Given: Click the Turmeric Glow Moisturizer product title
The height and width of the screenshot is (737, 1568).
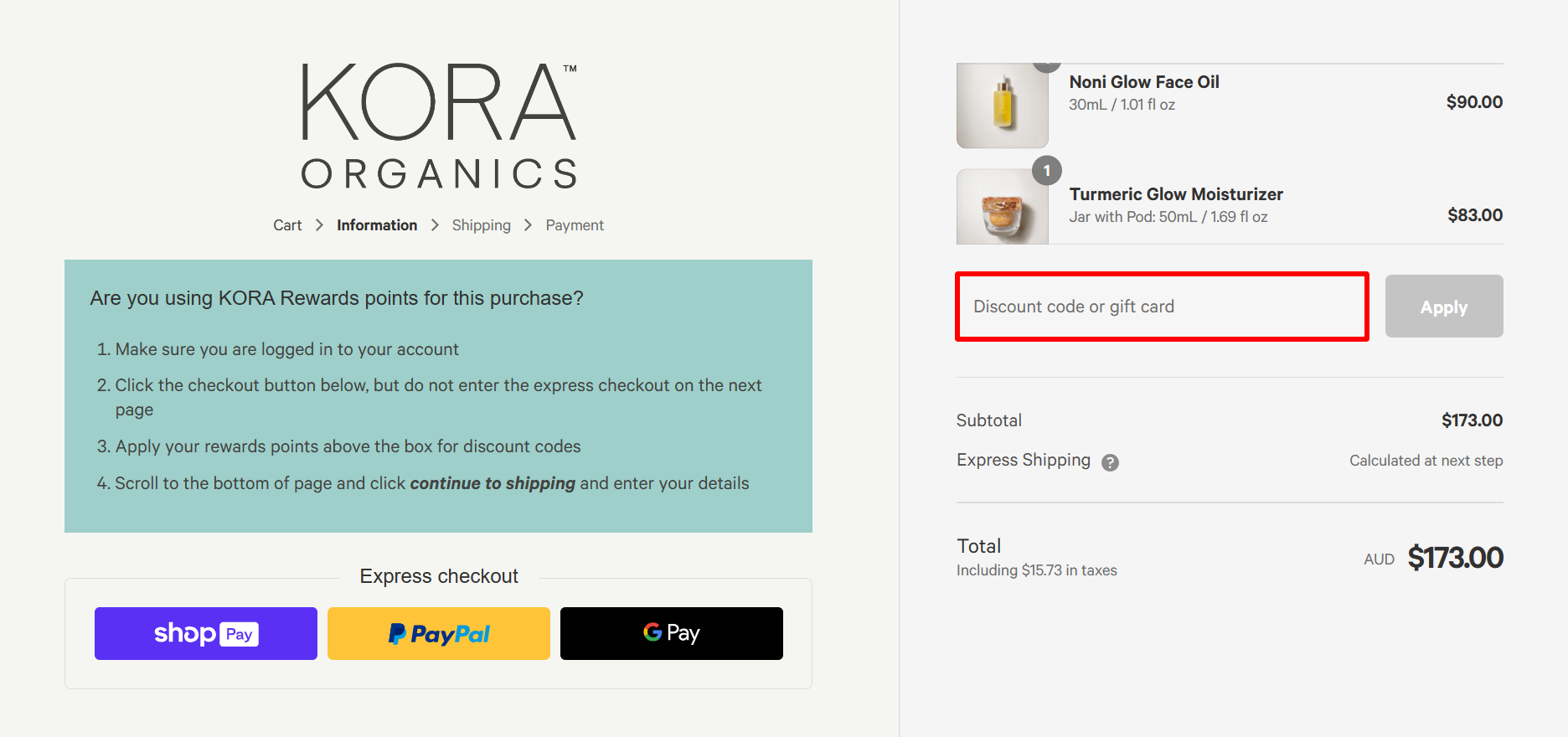Looking at the screenshot, I should [1175, 193].
